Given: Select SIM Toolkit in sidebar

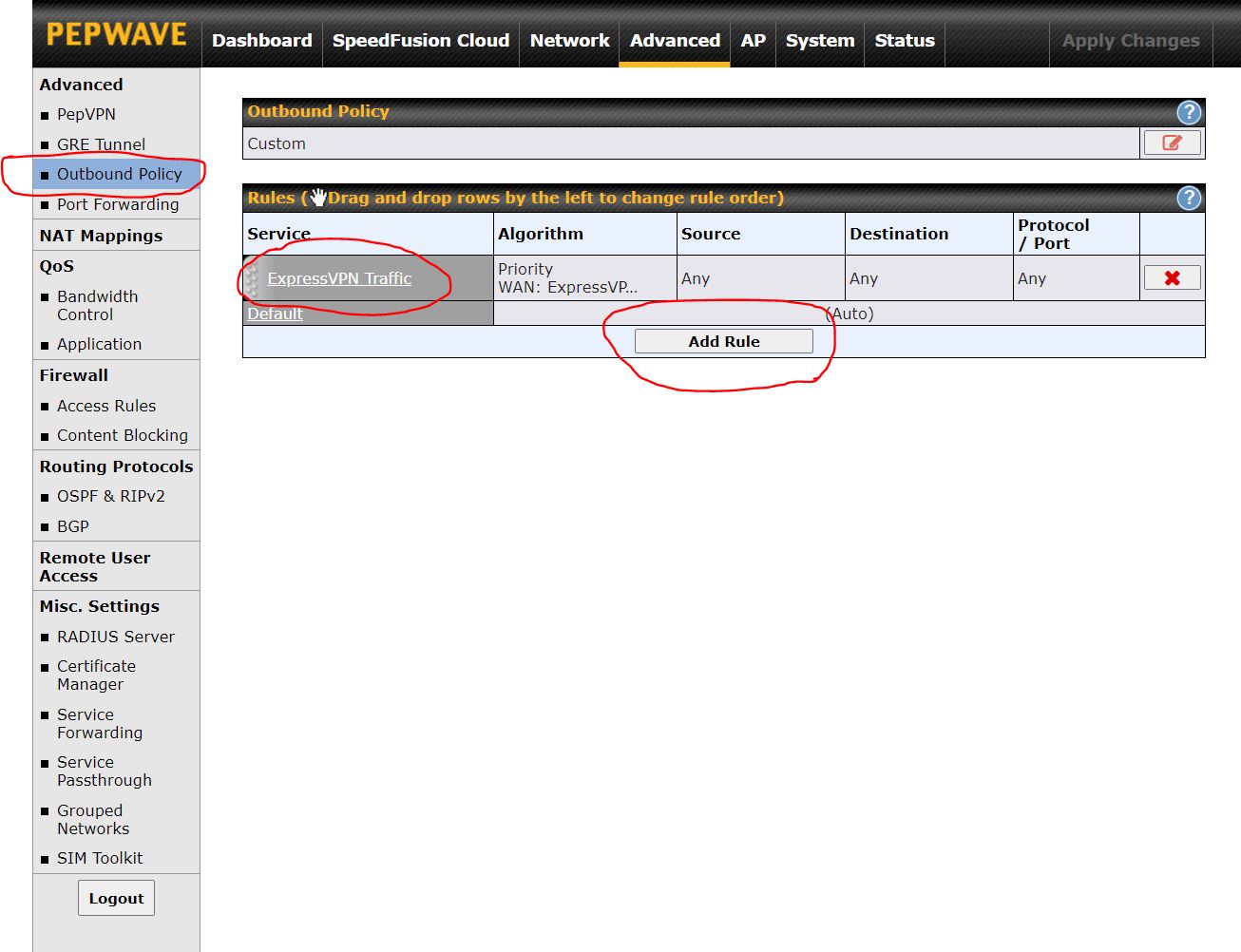Looking at the screenshot, I should [99, 858].
